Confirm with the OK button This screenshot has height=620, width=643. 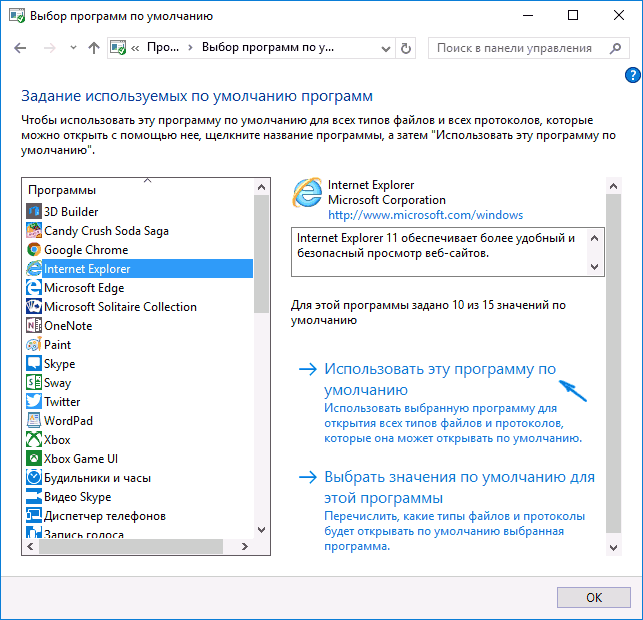[593, 597]
